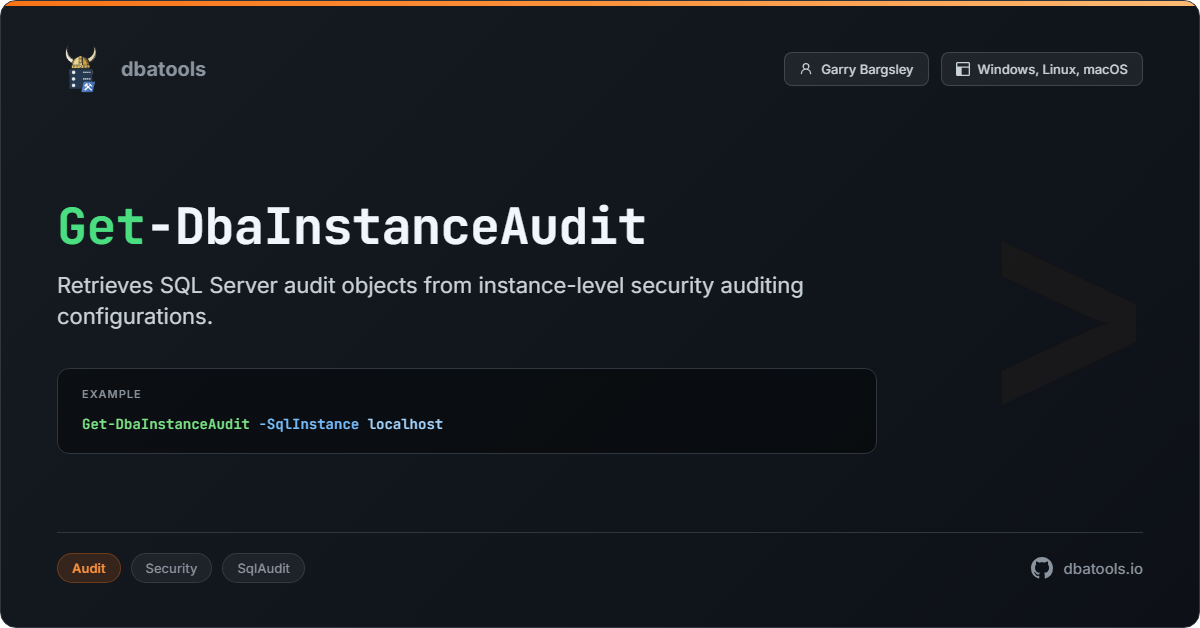Select the SqlAudit tag
The width and height of the screenshot is (1200, 628).
(263, 568)
